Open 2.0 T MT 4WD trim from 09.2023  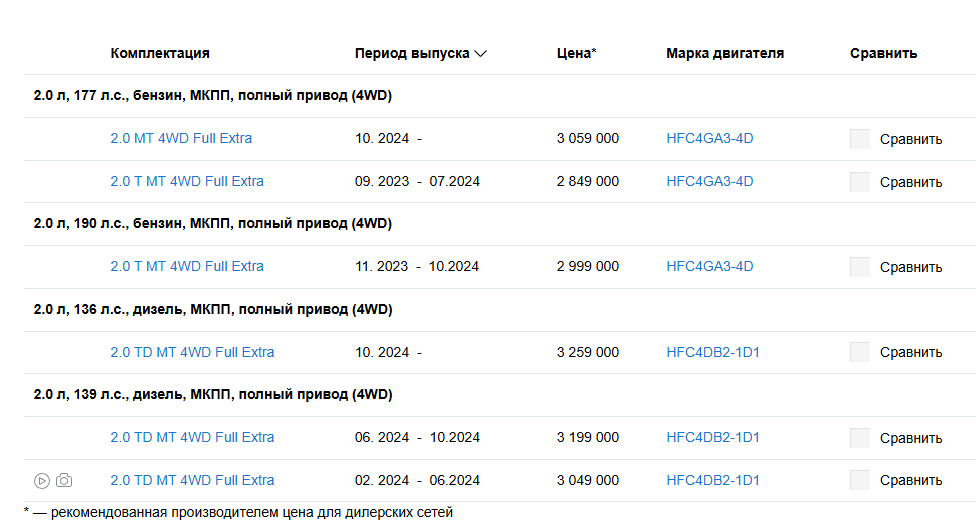click(187, 181)
